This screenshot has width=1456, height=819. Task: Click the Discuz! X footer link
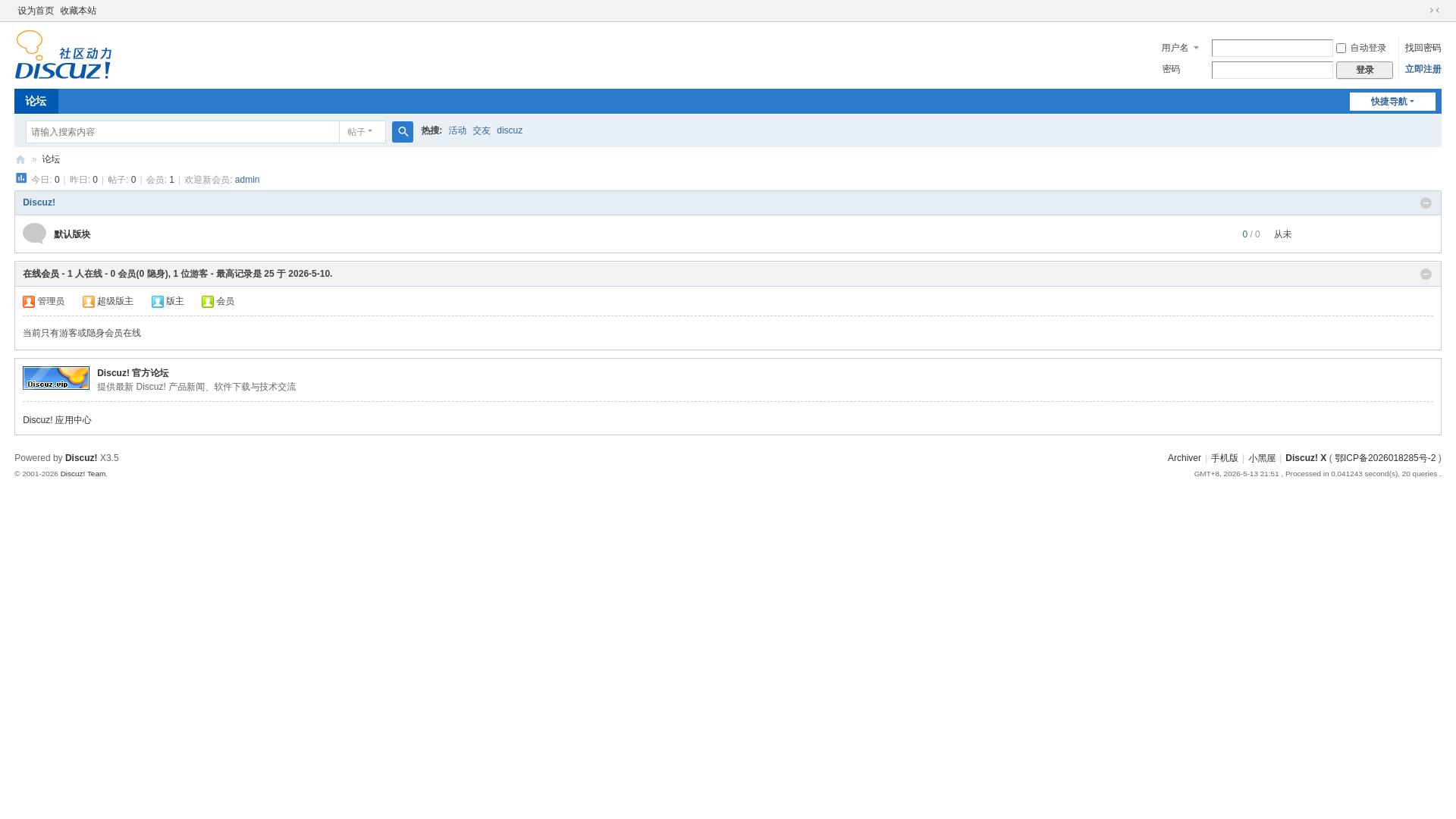(1306, 458)
